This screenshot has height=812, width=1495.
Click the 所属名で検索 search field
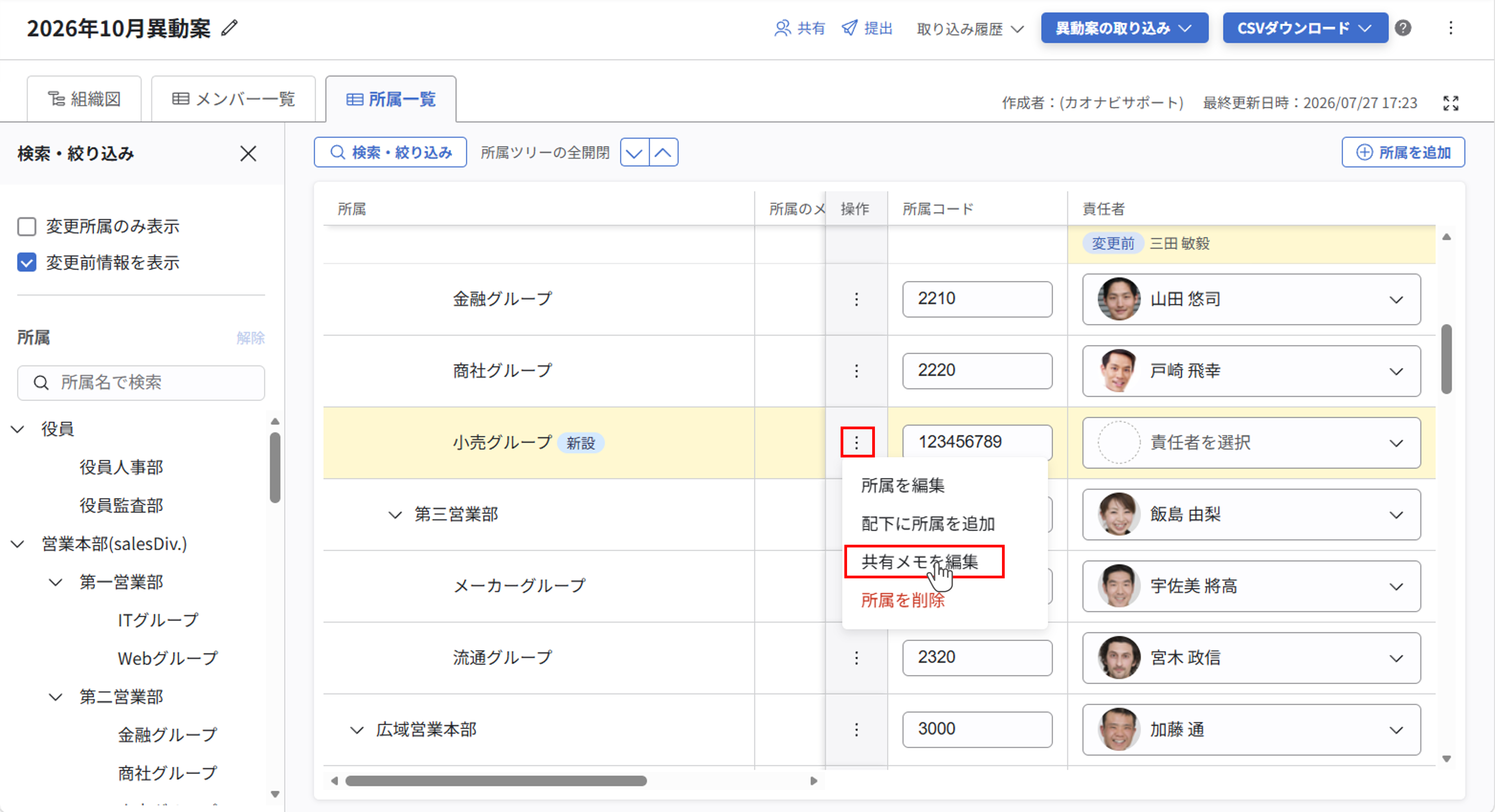141,383
